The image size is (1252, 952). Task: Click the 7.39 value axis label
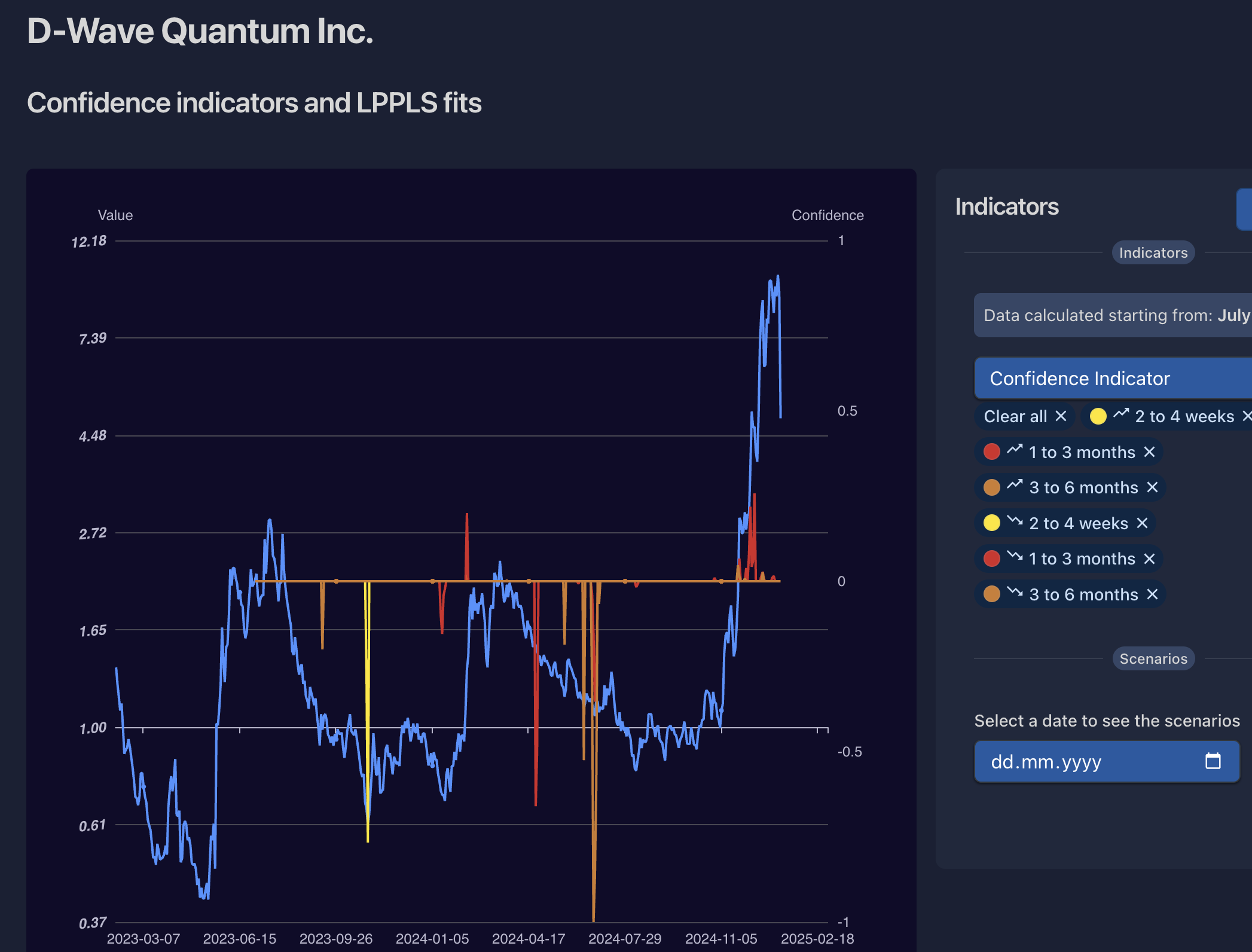point(93,338)
